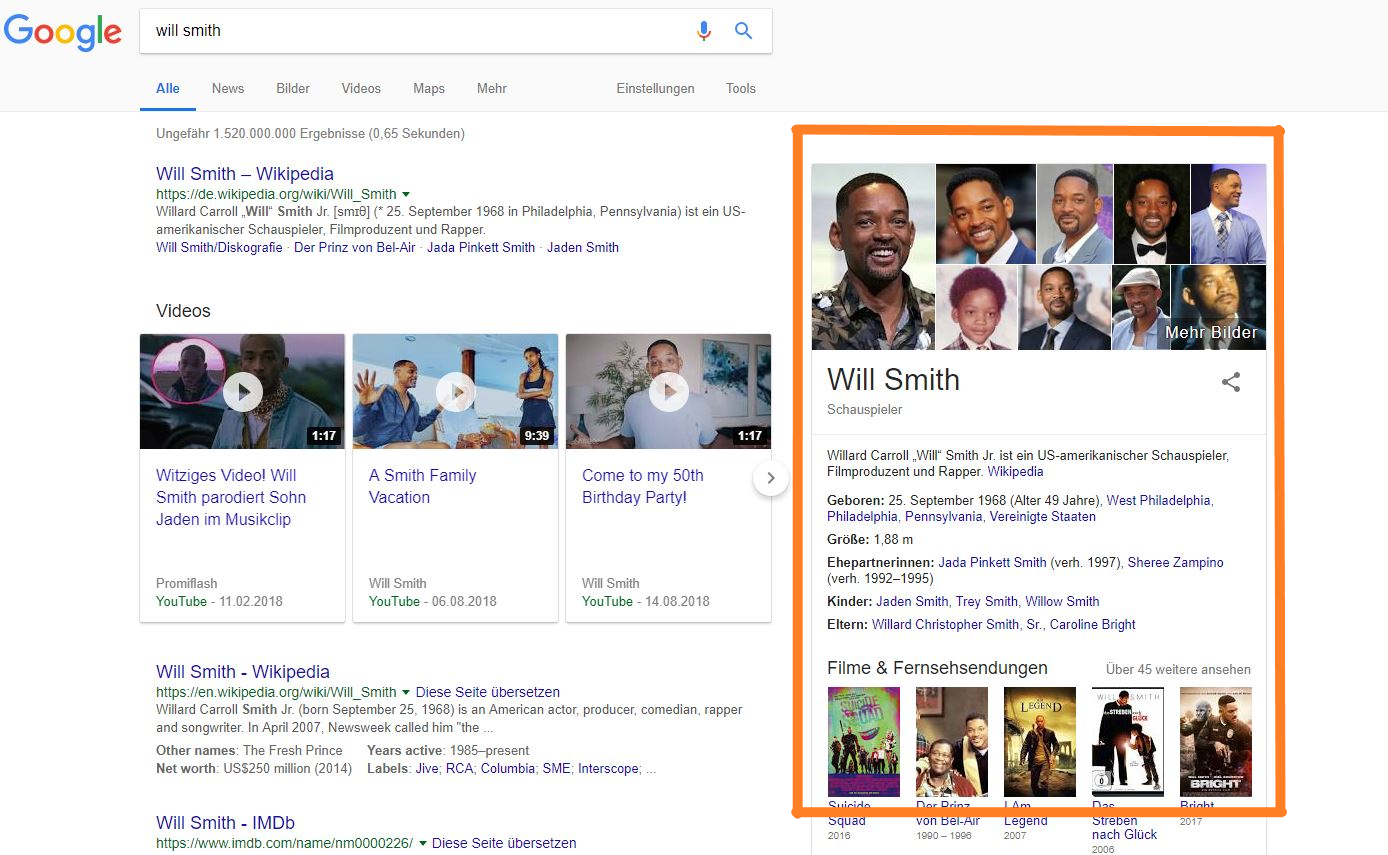Open the Bright movie poster

[x=1215, y=741]
